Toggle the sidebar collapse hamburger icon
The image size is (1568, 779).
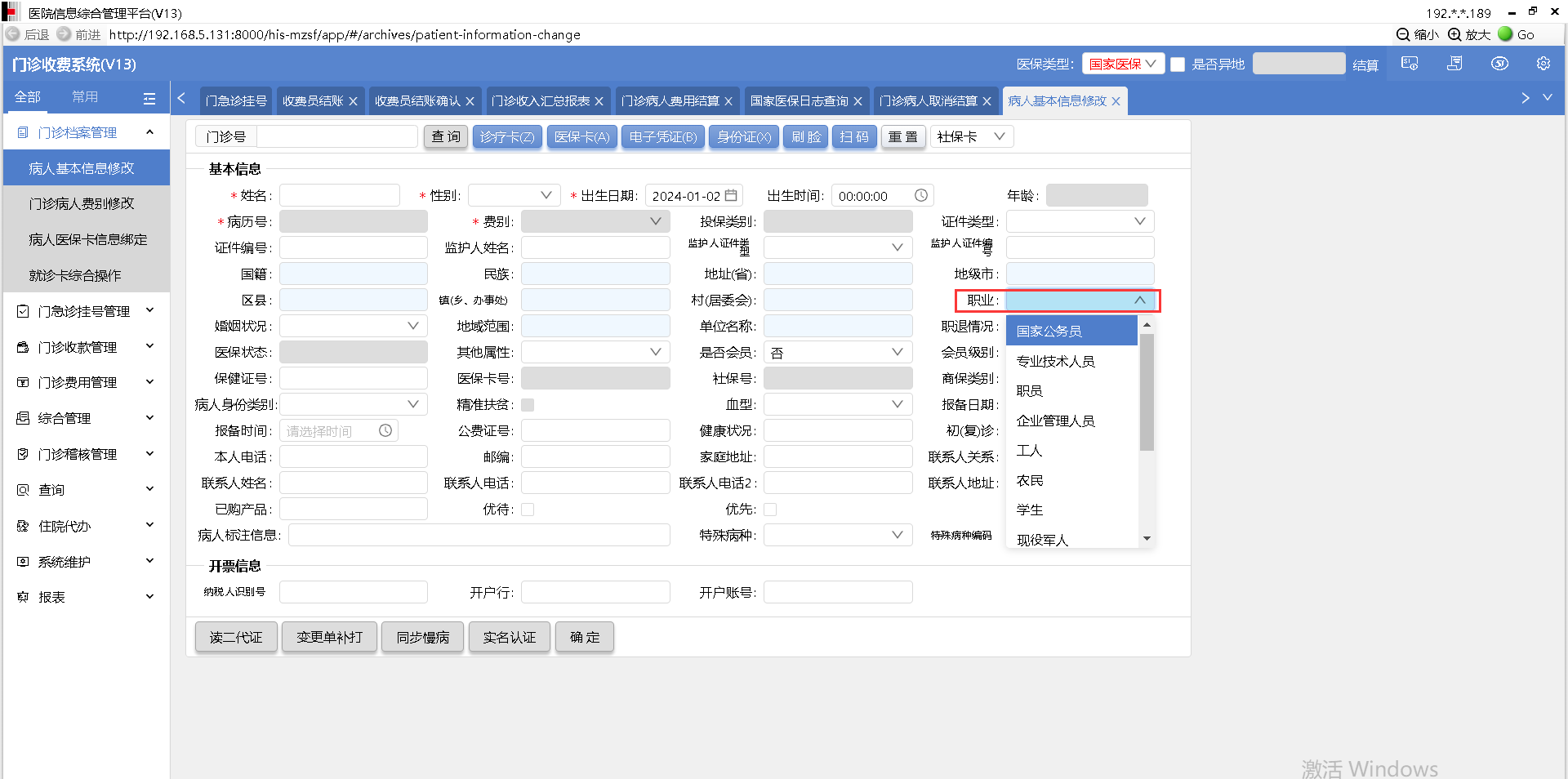(x=149, y=98)
